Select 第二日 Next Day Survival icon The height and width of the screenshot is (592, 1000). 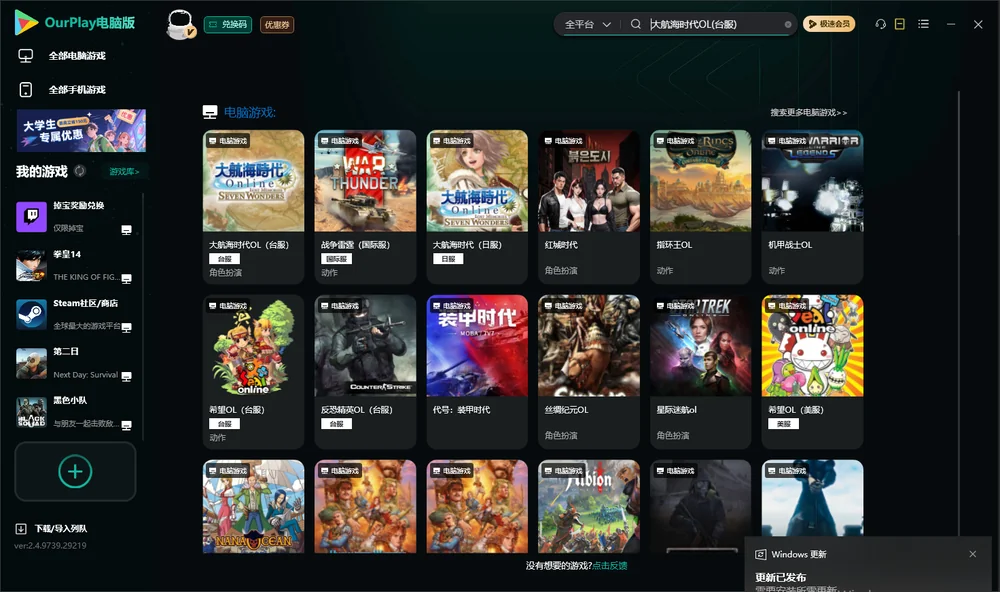pyautogui.click(x=31, y=363)
